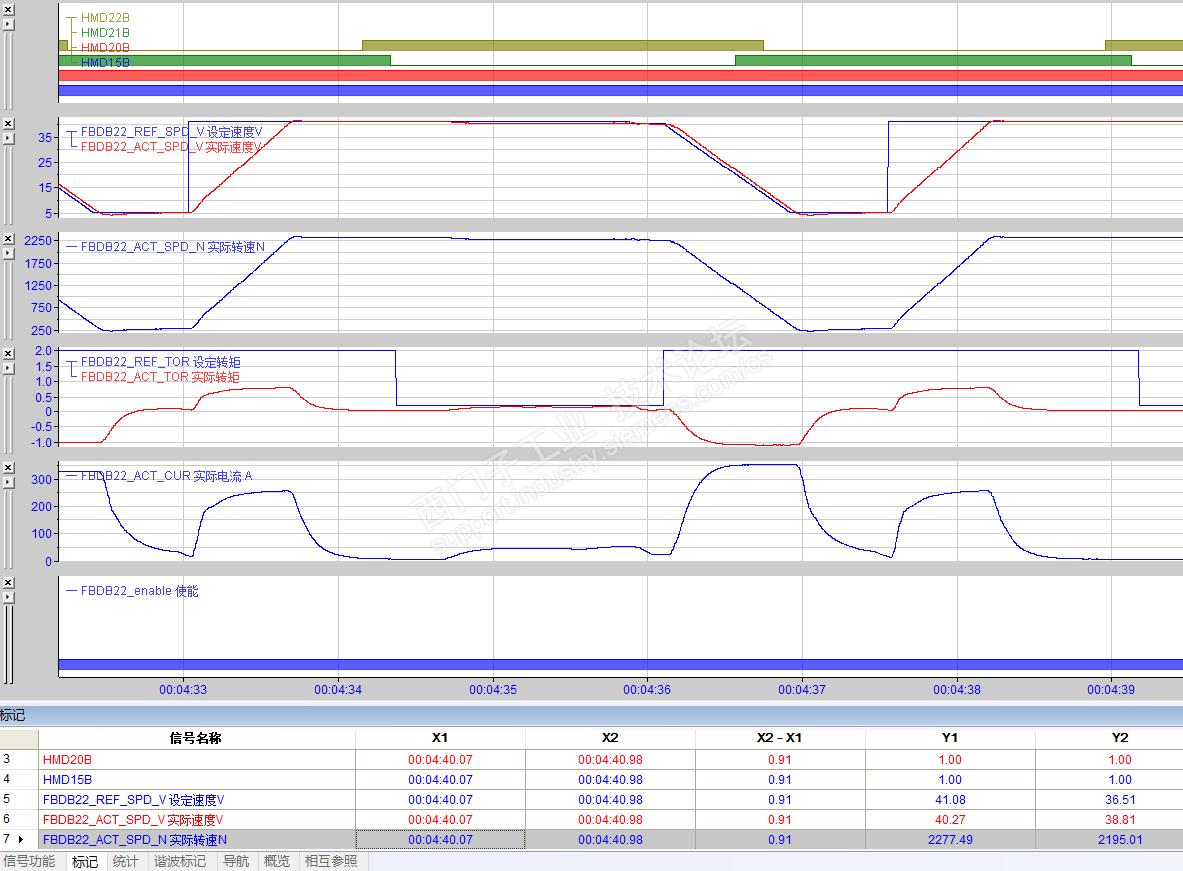This screenshot has width=1183, height=871.
Task: Click Y2 value 2195.01
Action: 1120,839
